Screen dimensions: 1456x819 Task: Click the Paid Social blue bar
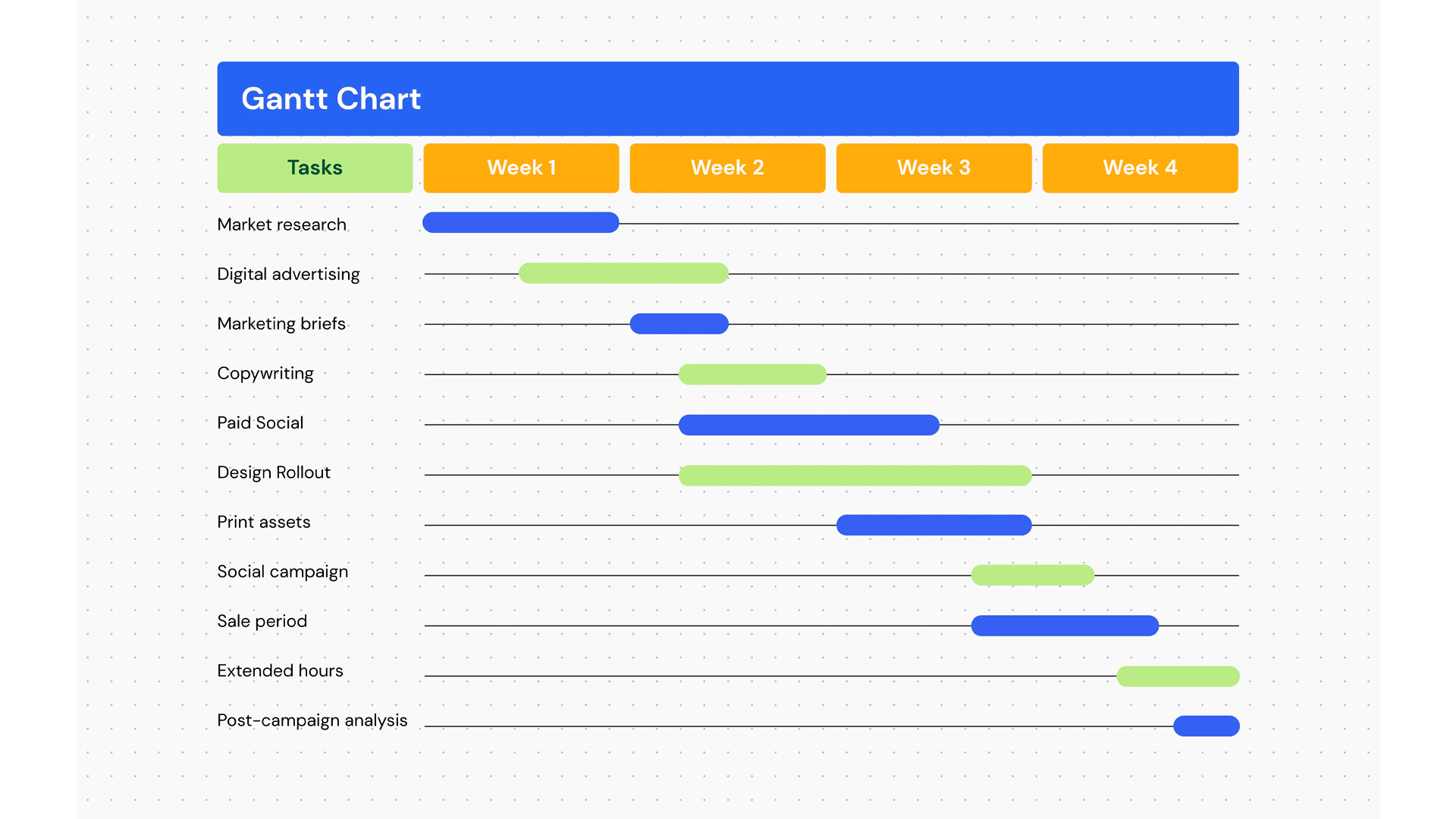(x=808, y=425)
